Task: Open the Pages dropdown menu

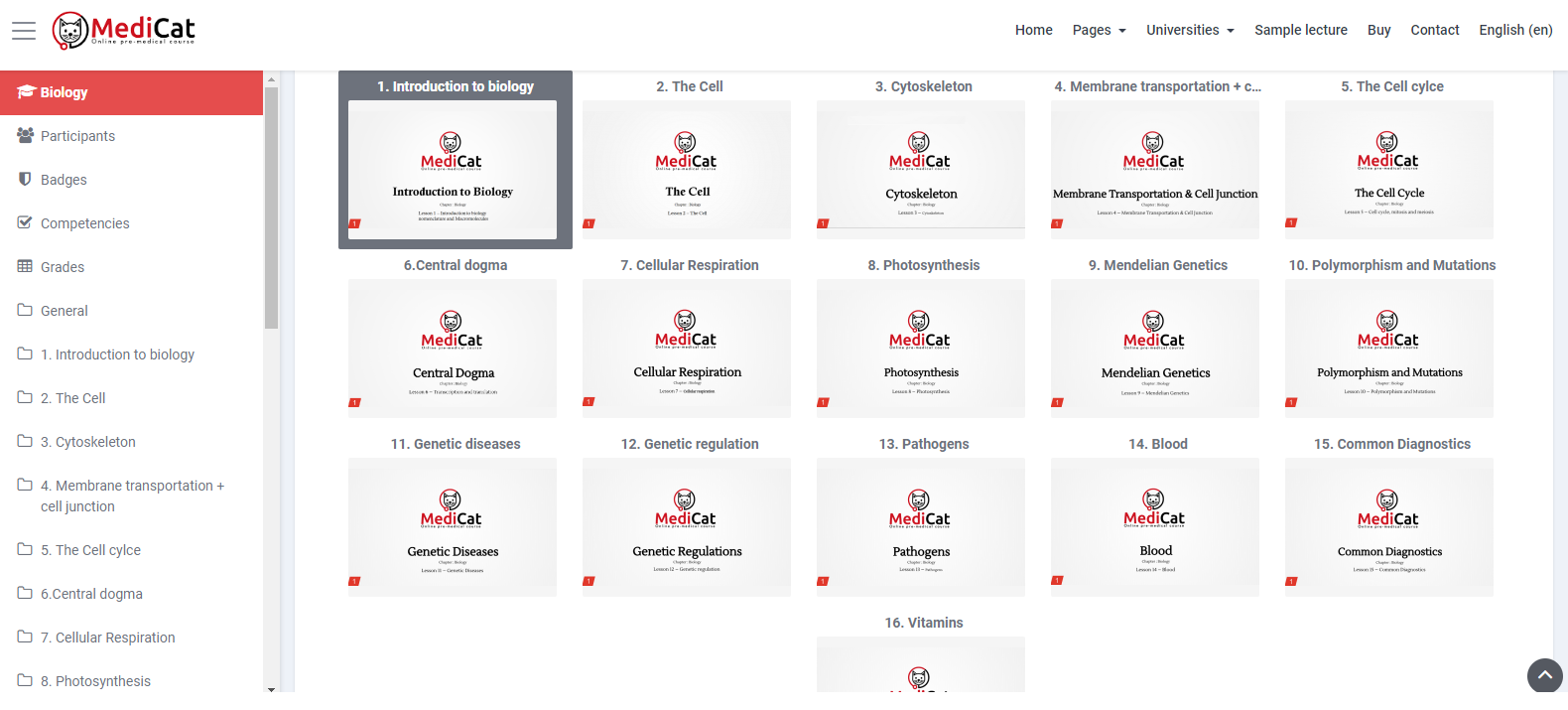Action: [x=1100, y=30]
